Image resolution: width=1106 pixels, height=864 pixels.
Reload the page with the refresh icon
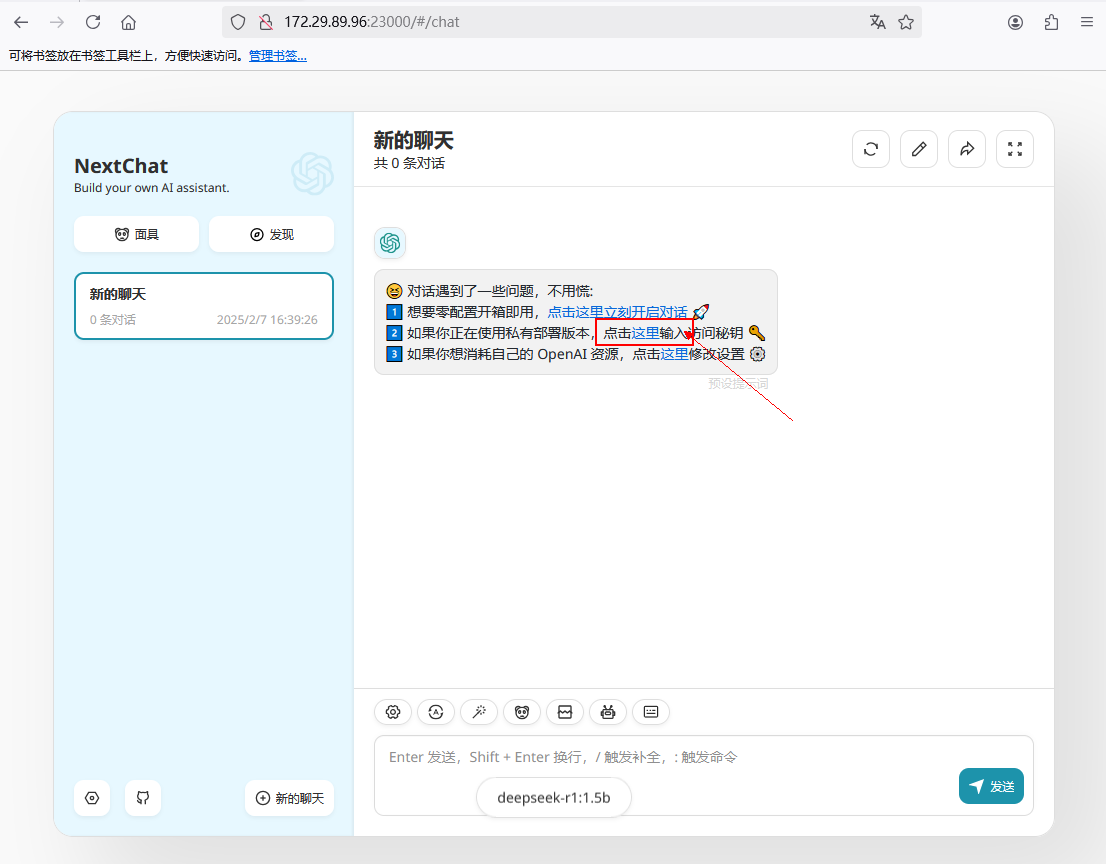[93, 23]
